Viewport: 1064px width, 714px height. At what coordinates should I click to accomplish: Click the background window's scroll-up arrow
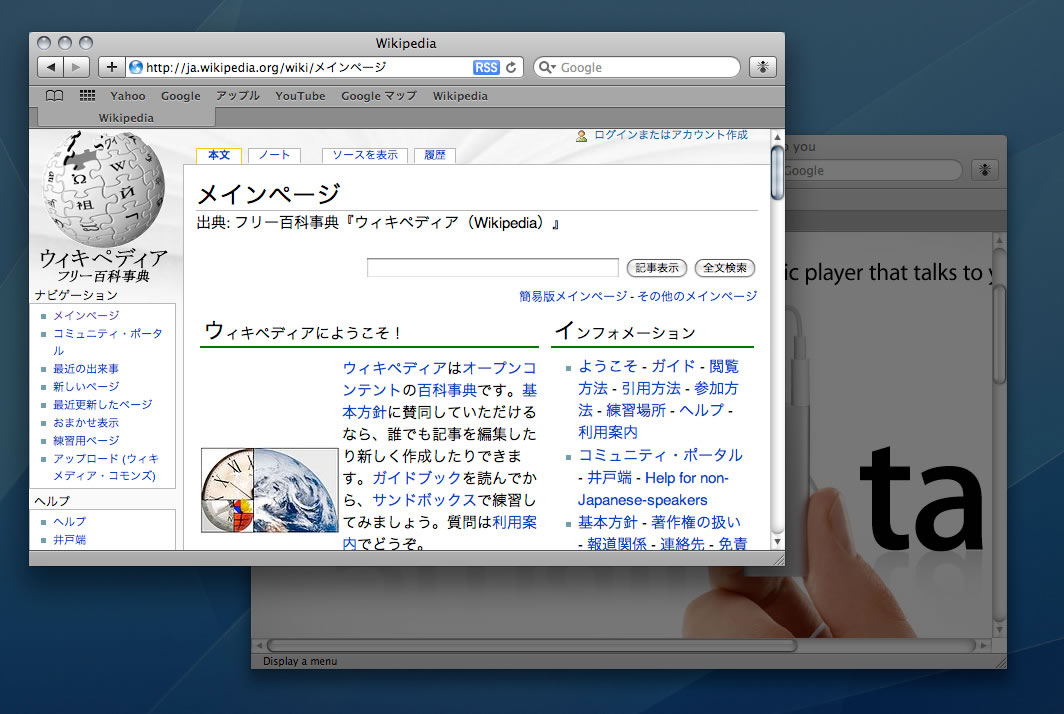(x=999, y=240)
